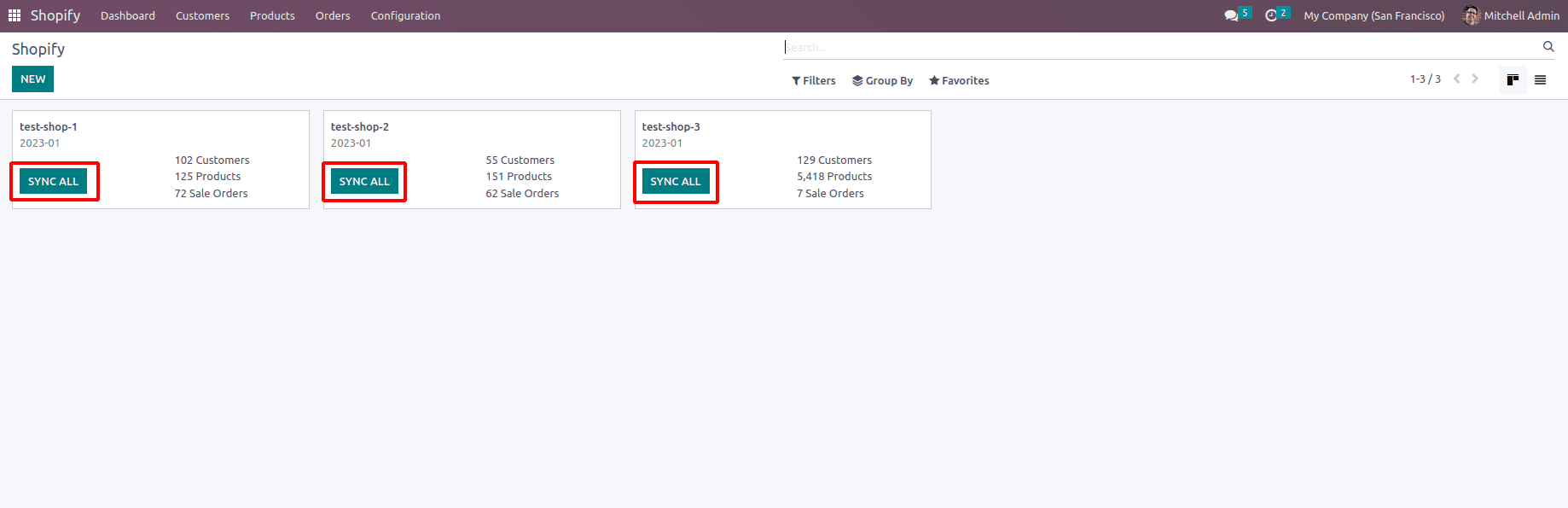Click the search magnifier icon
Screen dimensions: 1568x508
coord(1548,47)
